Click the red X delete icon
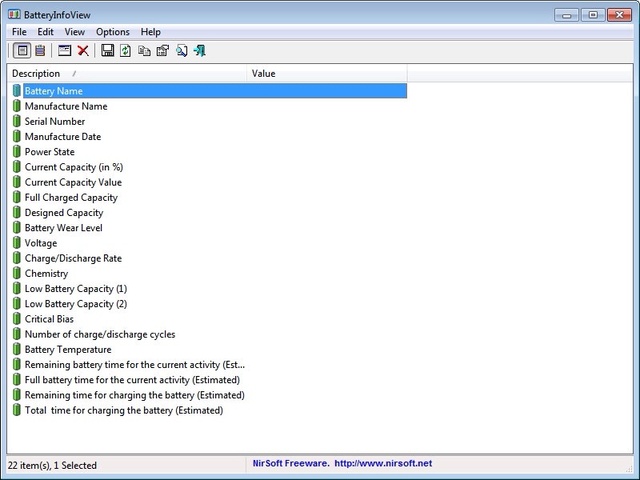The height and width of the screenshot is (480, 640). coord(83,51)
